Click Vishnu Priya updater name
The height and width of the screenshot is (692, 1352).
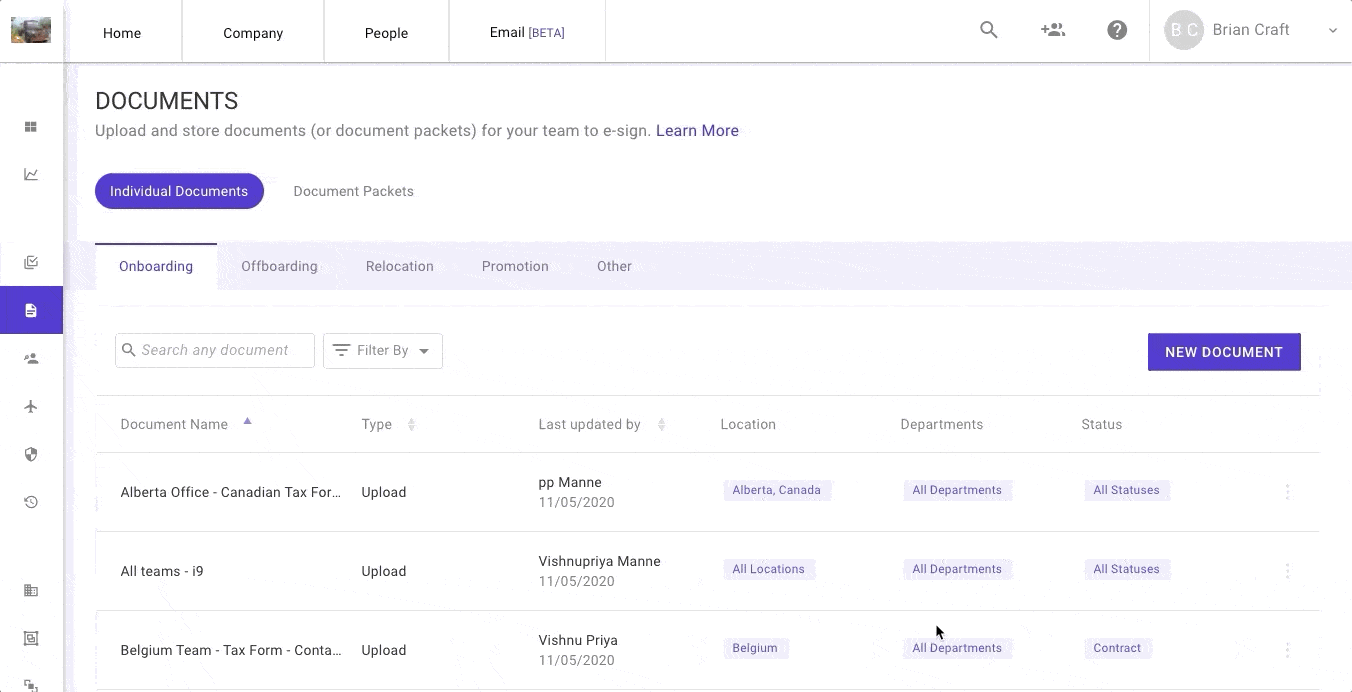[578, 640]
